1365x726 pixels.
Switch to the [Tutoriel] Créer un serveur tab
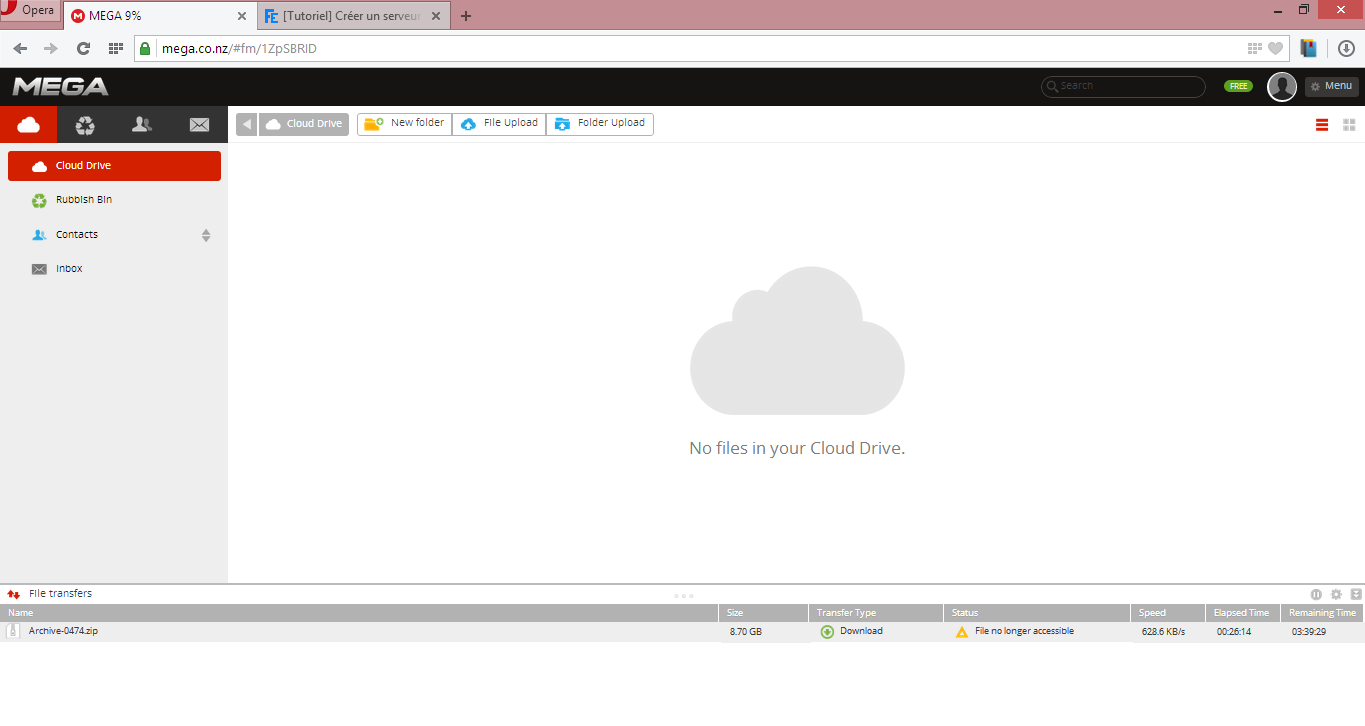(x=354, y=16)
